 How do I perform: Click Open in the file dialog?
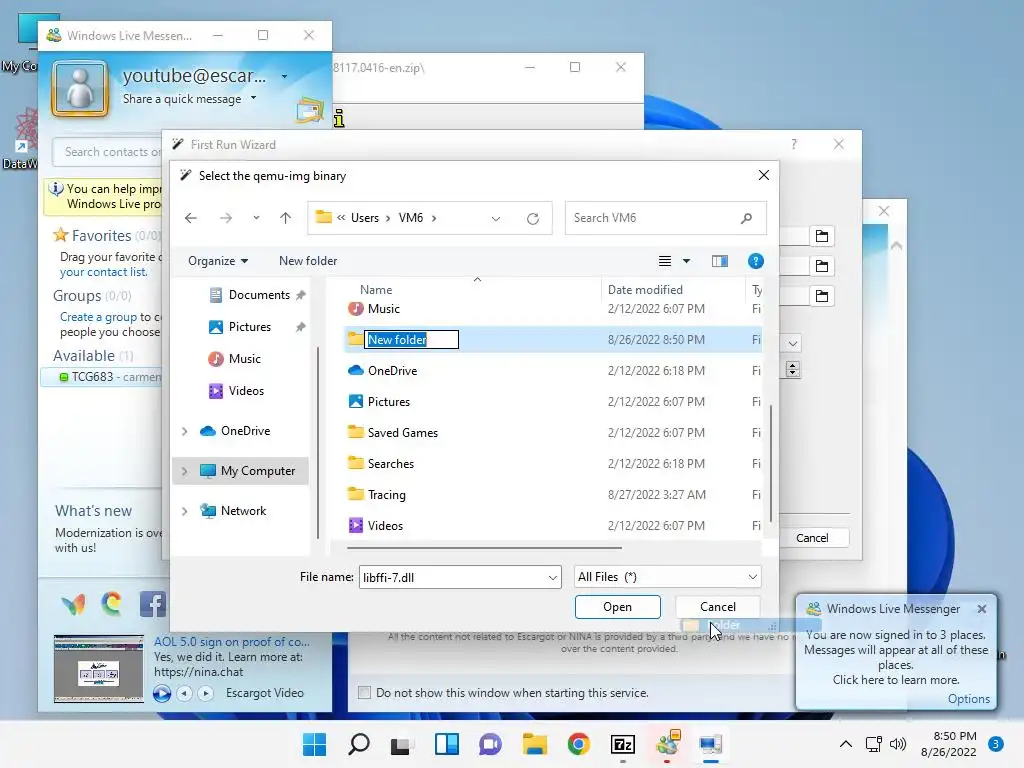pos(617,607)
